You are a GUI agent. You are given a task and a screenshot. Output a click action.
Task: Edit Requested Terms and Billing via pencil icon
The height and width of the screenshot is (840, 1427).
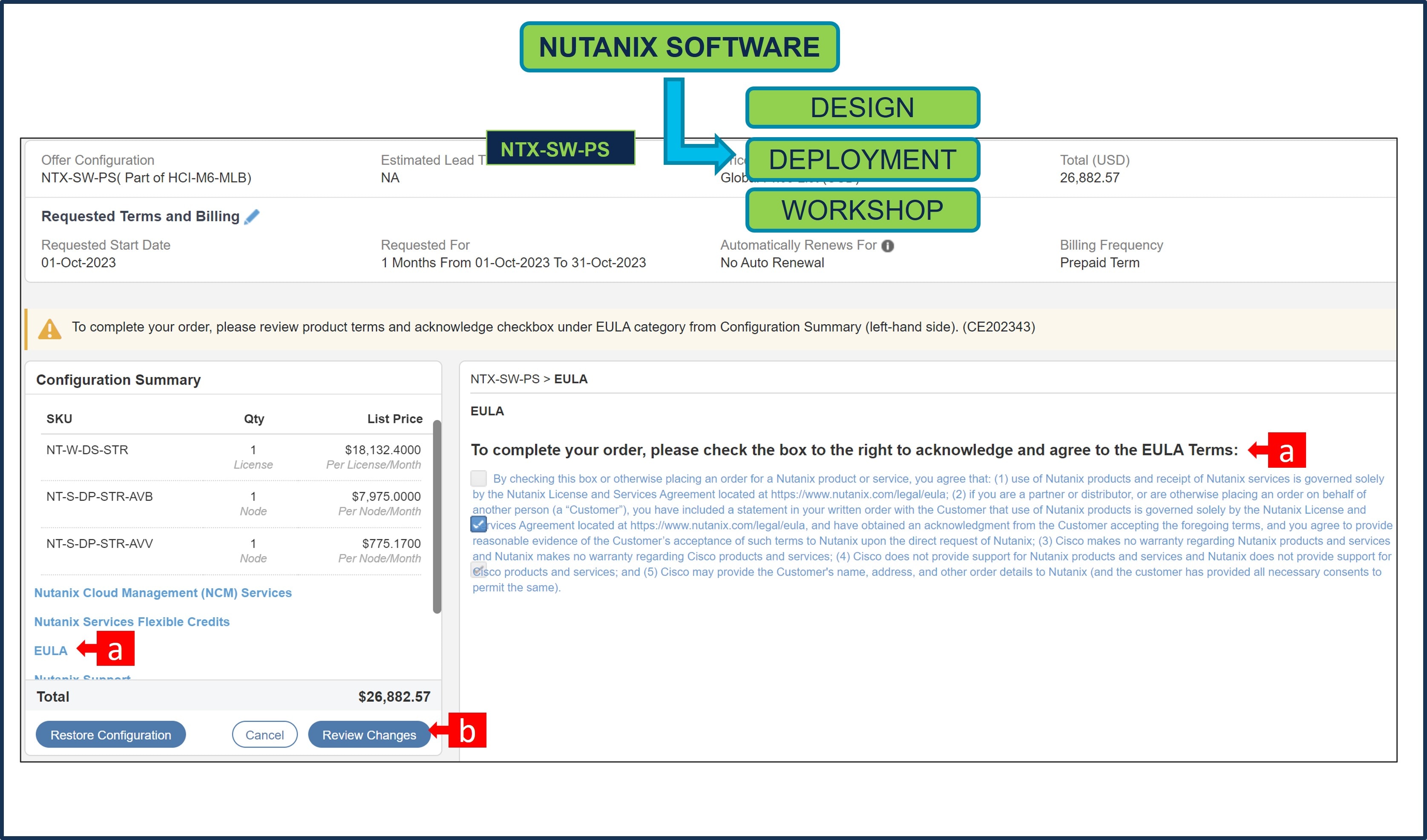tap(252, 217)
